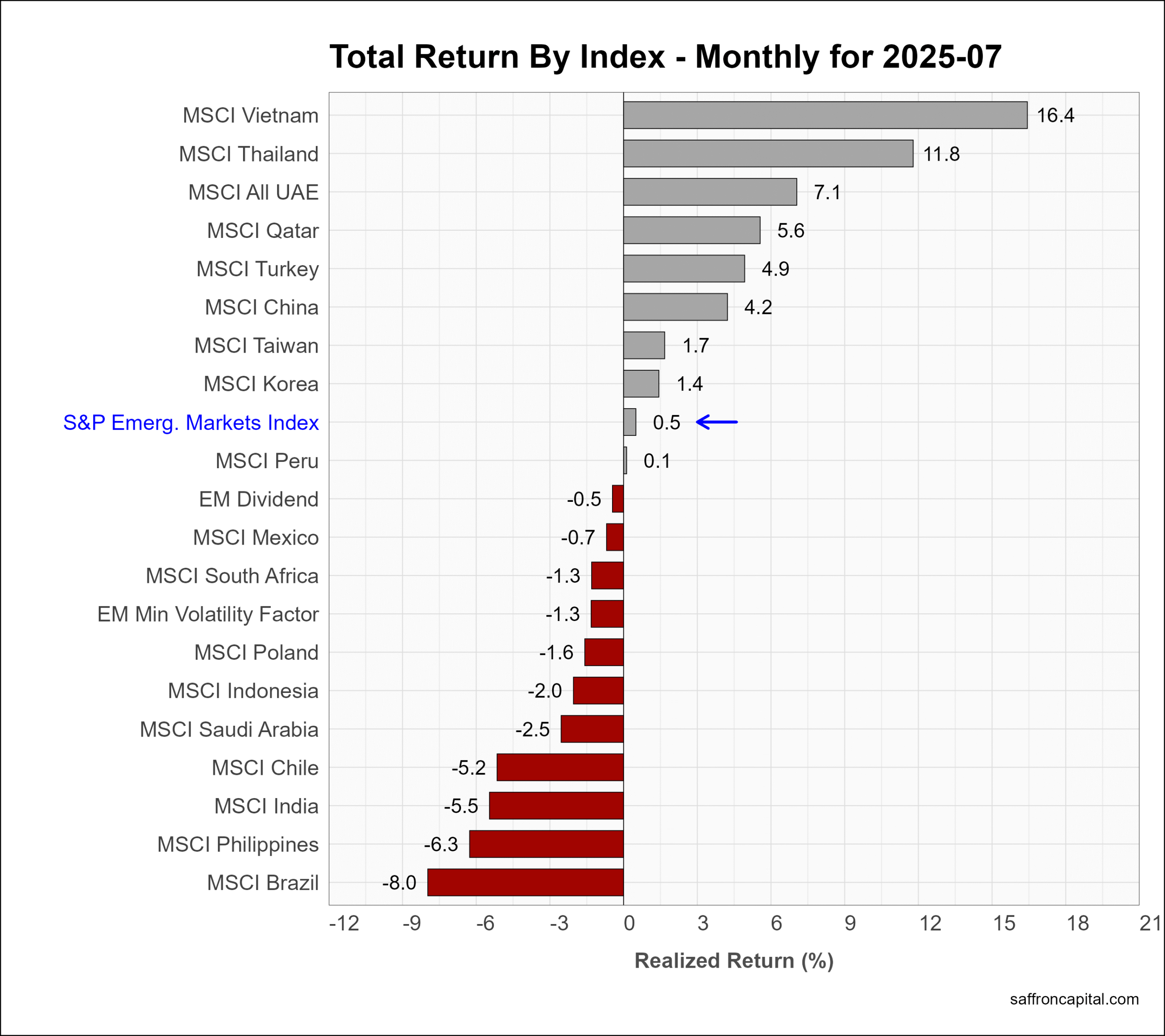Select the 'MSCI Turkey' row label
The width and height of the screenshot is (1165, 1036).
(x=258, y=269)
